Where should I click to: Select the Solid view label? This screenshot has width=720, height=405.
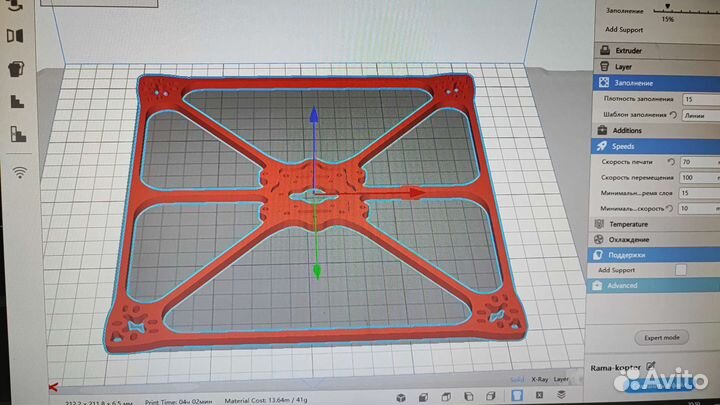pyautogui.click(x=517, y=379)
